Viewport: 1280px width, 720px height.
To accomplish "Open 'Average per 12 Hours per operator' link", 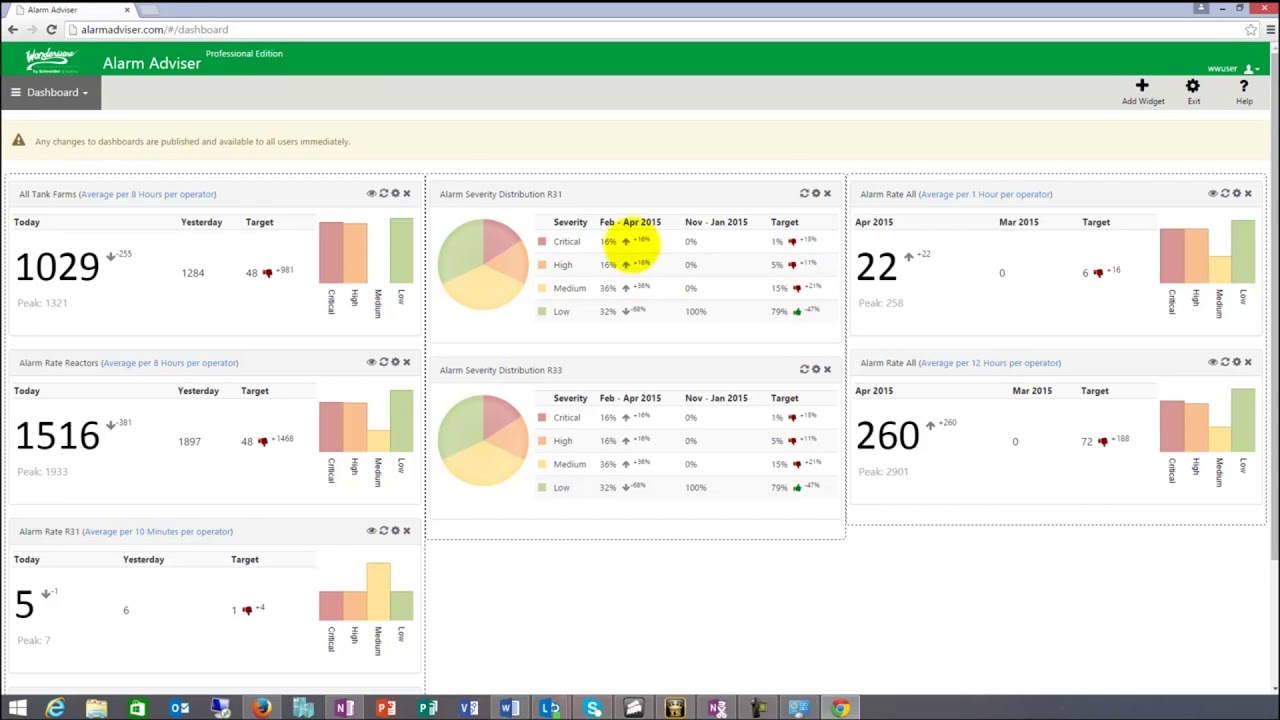I will (x=989, y=363).
